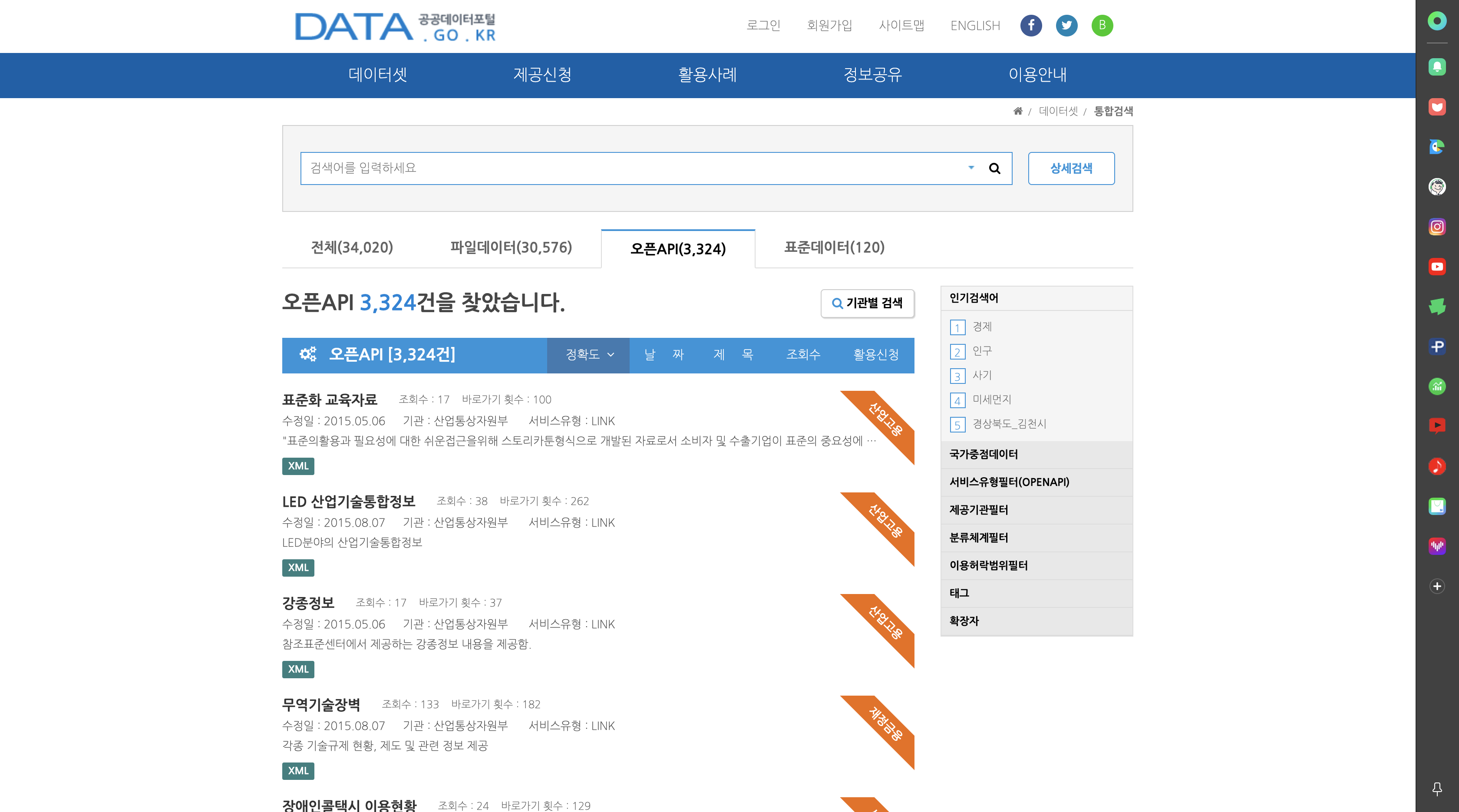1459x812 pixels.
Task: Open the search box dropdown arrow
Action: click(971, 168)
